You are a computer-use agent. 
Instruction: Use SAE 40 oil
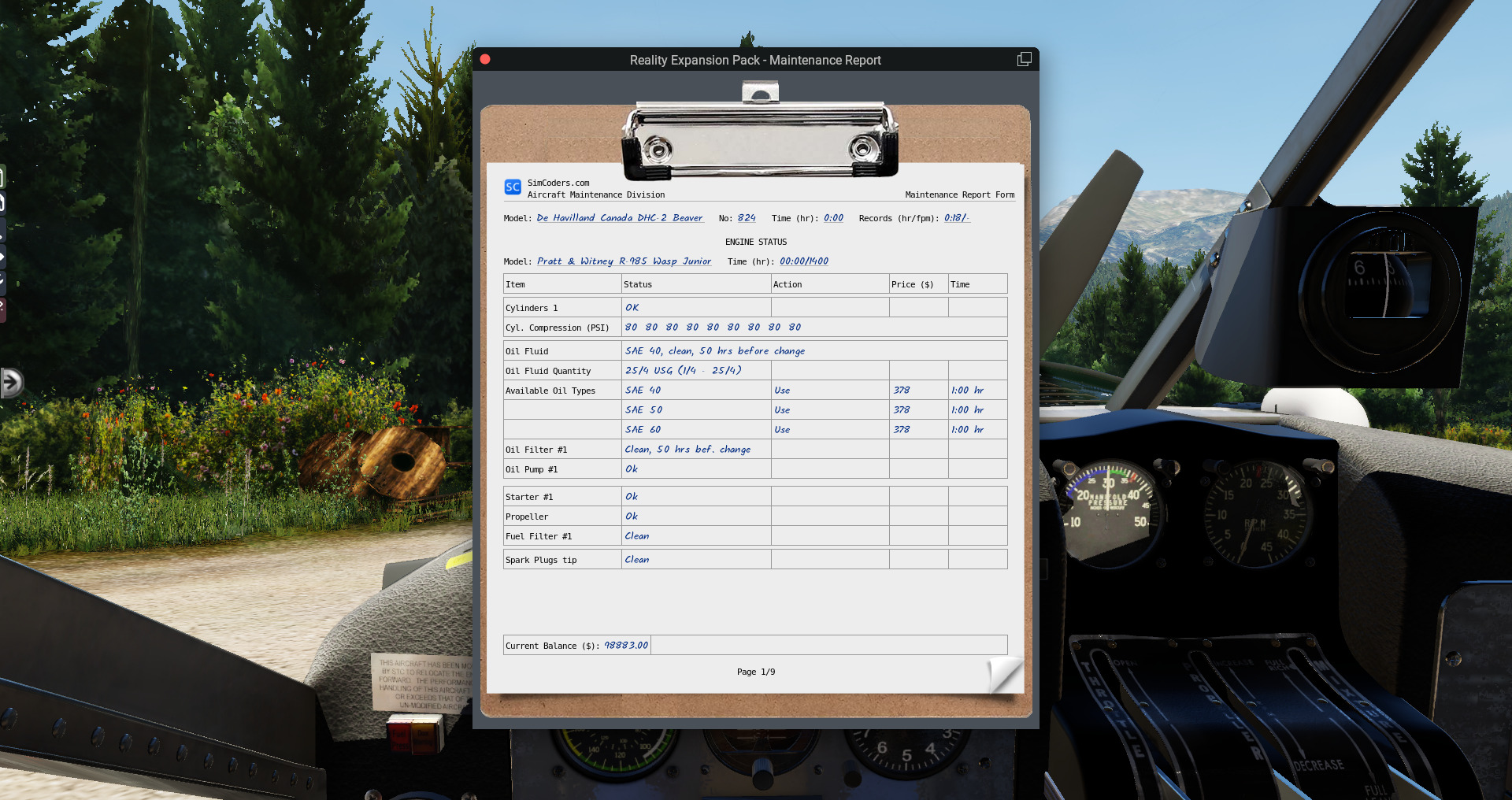[x=782, y=391]
